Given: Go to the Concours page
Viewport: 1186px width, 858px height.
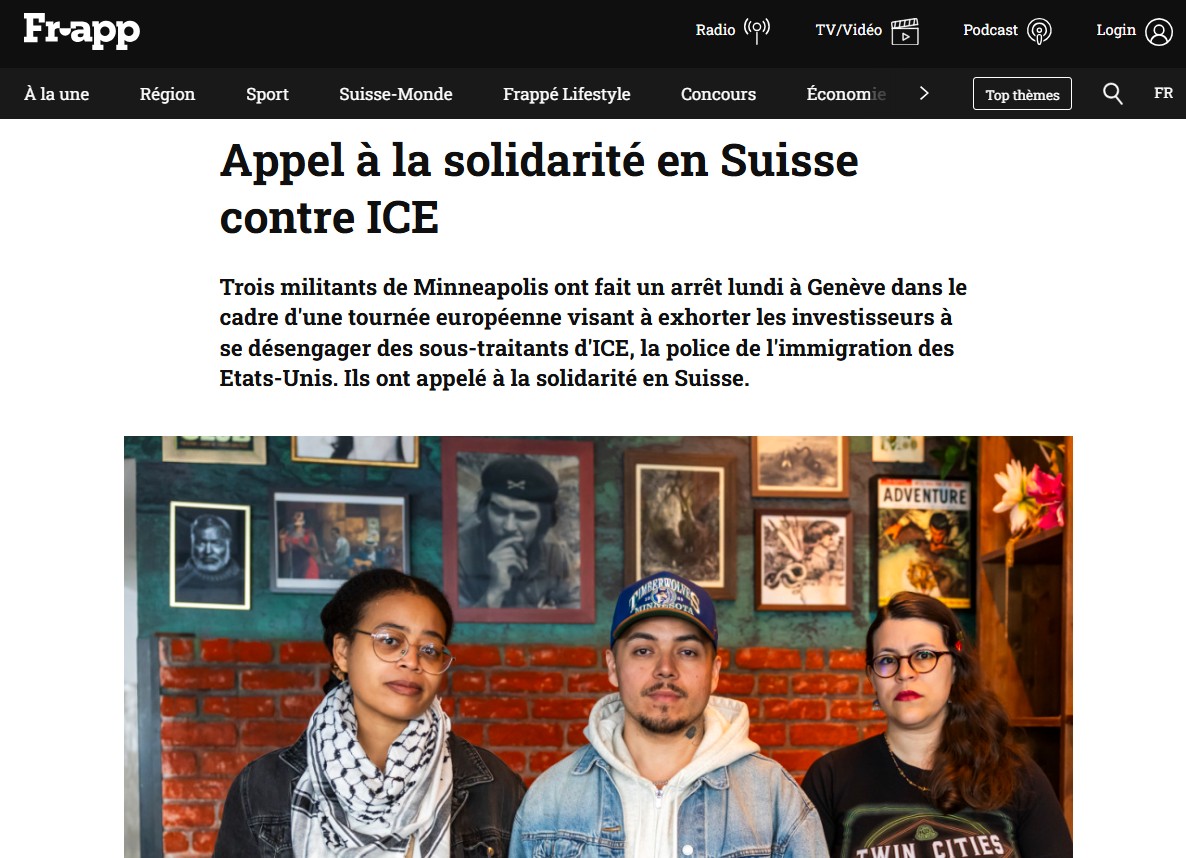Looking at the screenshot, I should coord(719,94).
